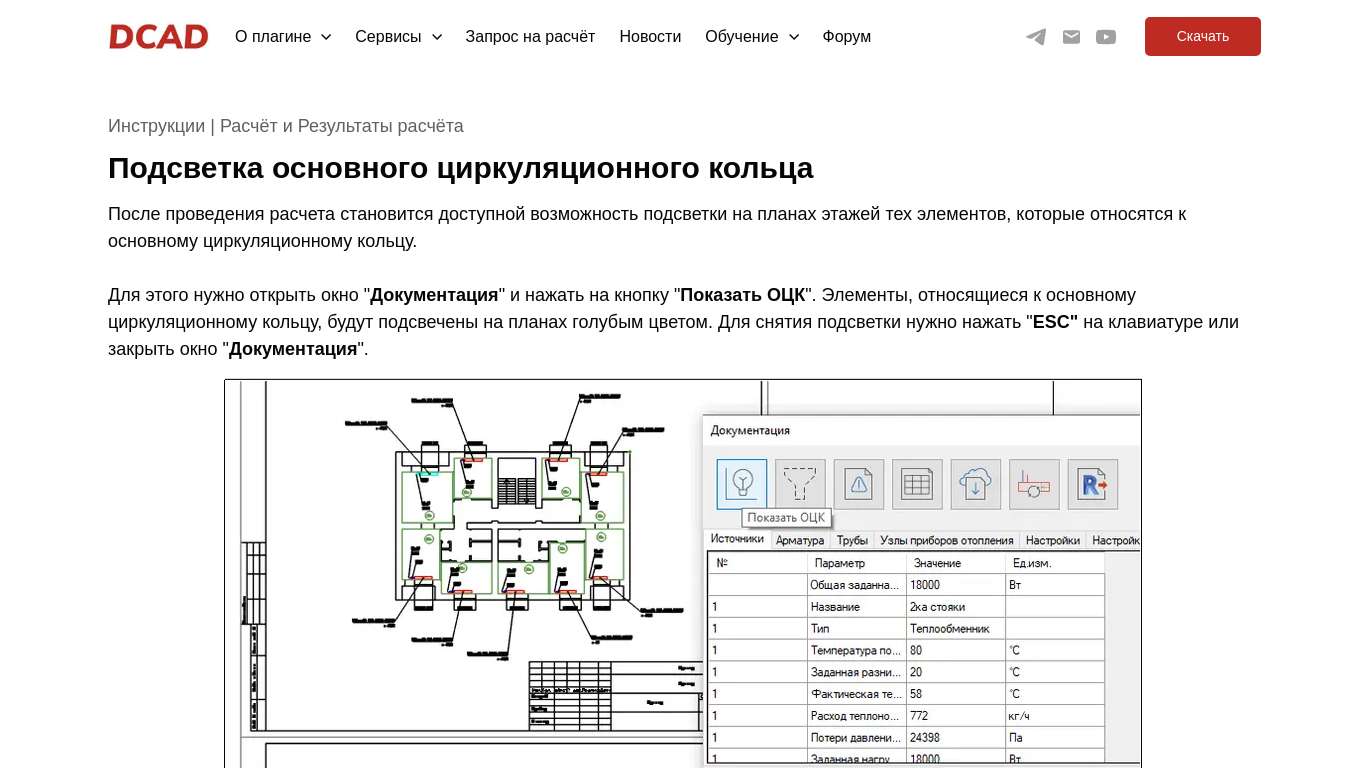
Task: Click the email envelope icon
Action: tap(1071, 37)
